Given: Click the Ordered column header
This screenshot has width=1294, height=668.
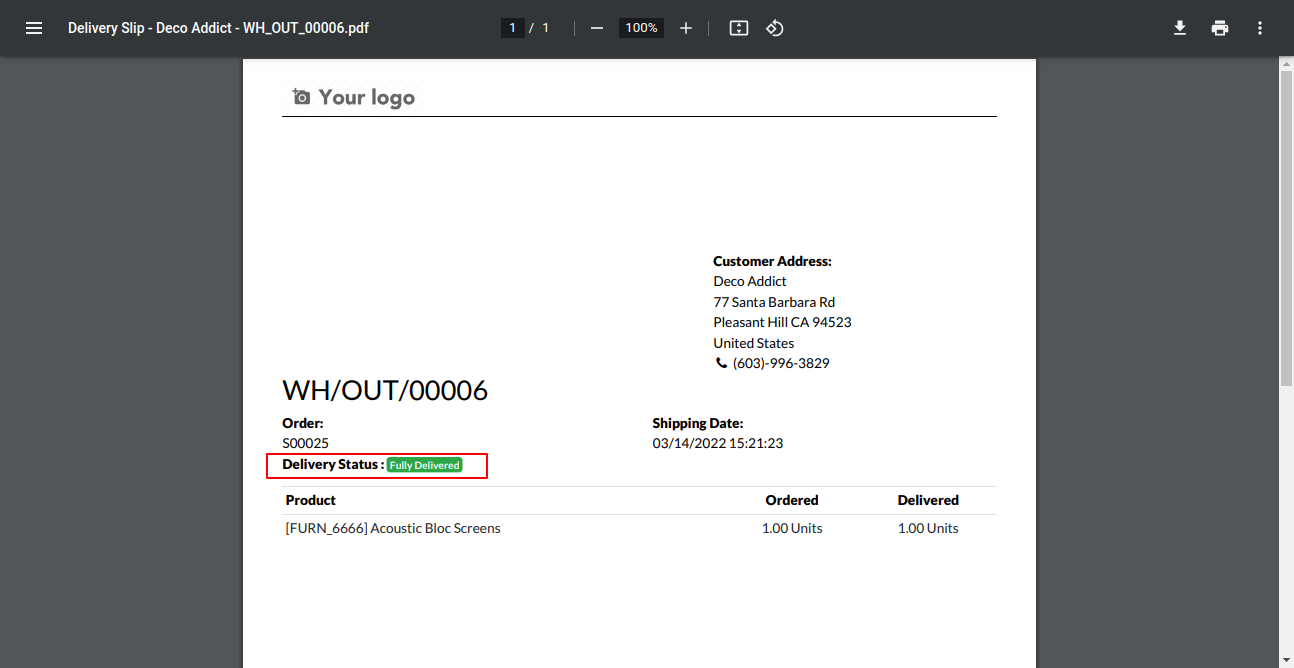Looking at the screenshot, I should point(792,500).
